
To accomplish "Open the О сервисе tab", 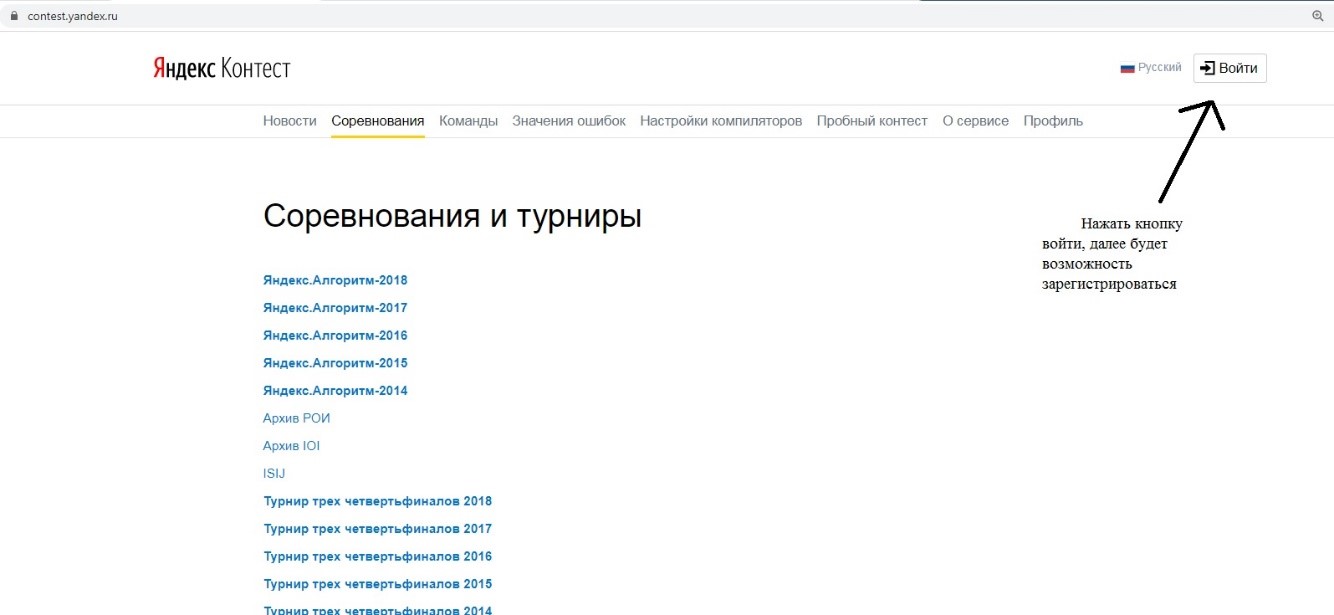I will coord(976,121).
